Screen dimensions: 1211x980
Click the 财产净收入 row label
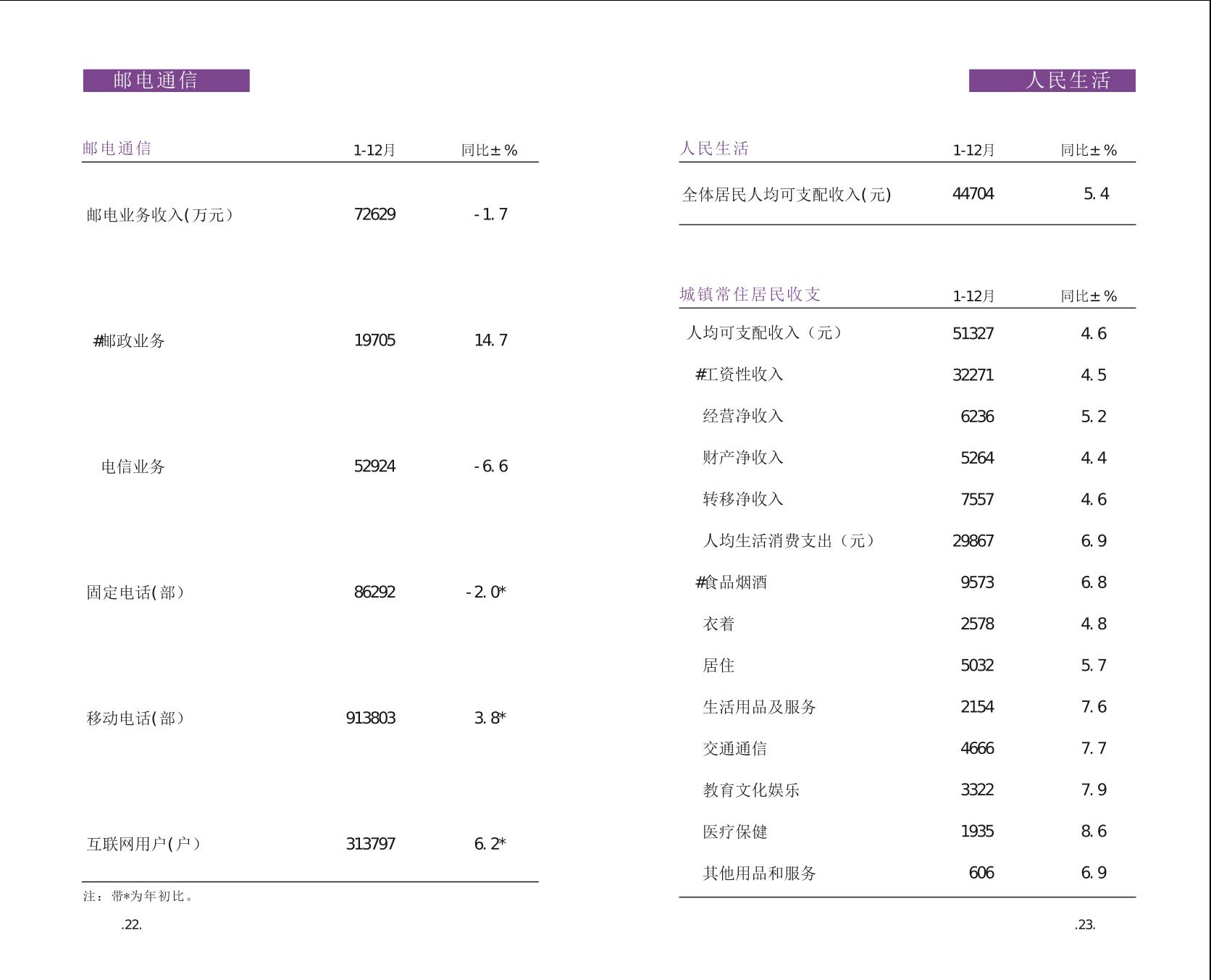(743, 458)
